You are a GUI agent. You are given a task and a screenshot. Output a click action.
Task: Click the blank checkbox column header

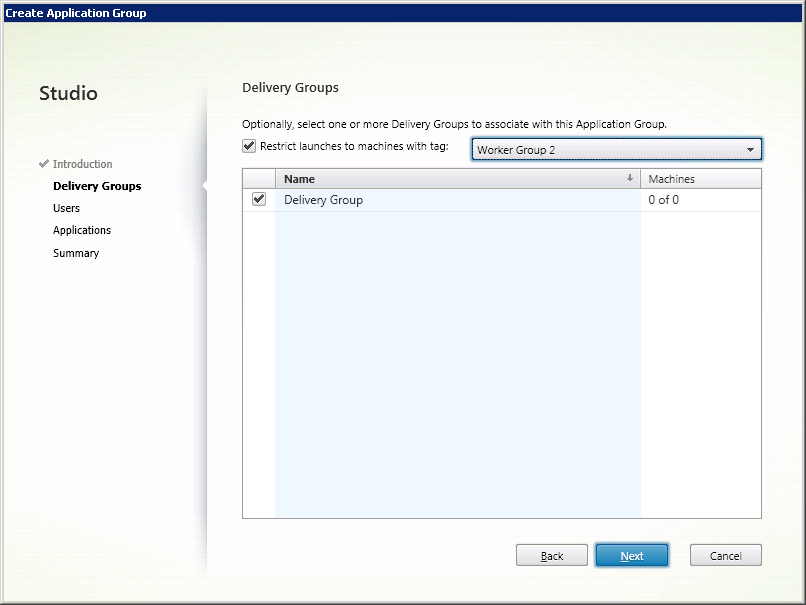[259, 179]
